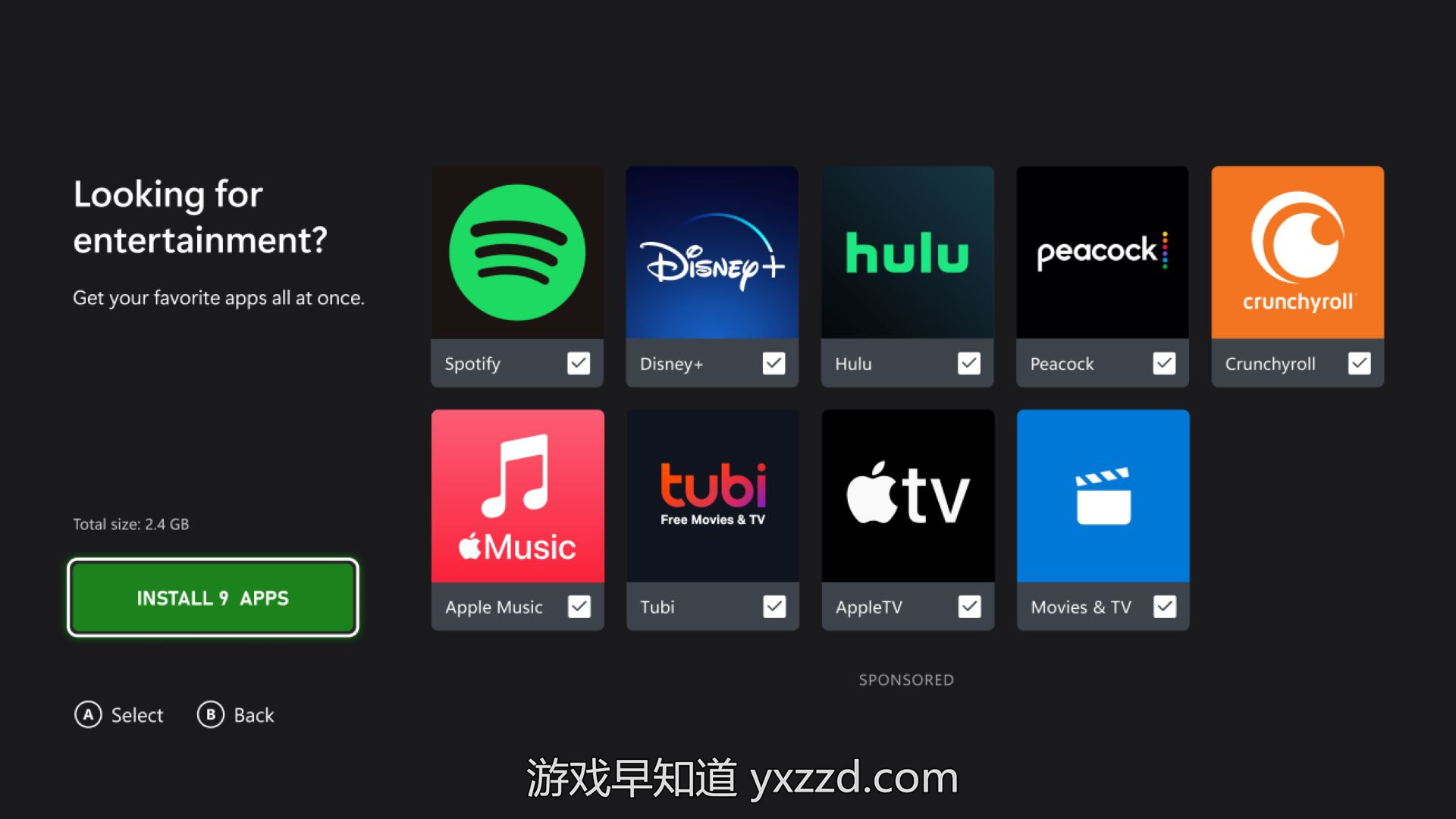Press the Back button to go back
Image resolution: width=1456 pixels, height=819 pixels.
(210, 714)
